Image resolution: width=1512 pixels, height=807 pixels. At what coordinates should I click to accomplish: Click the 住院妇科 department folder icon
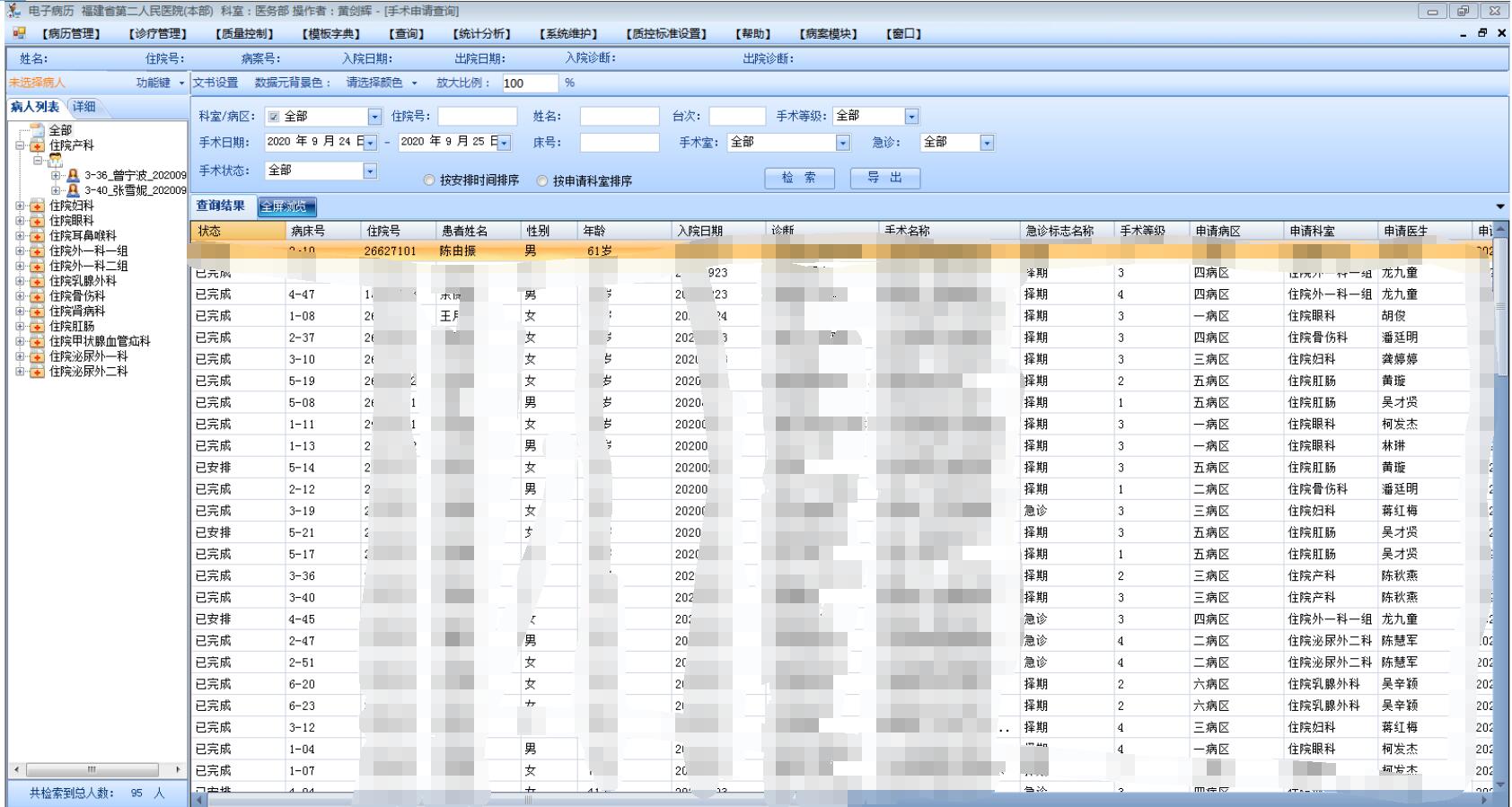[x=37, y=206]
